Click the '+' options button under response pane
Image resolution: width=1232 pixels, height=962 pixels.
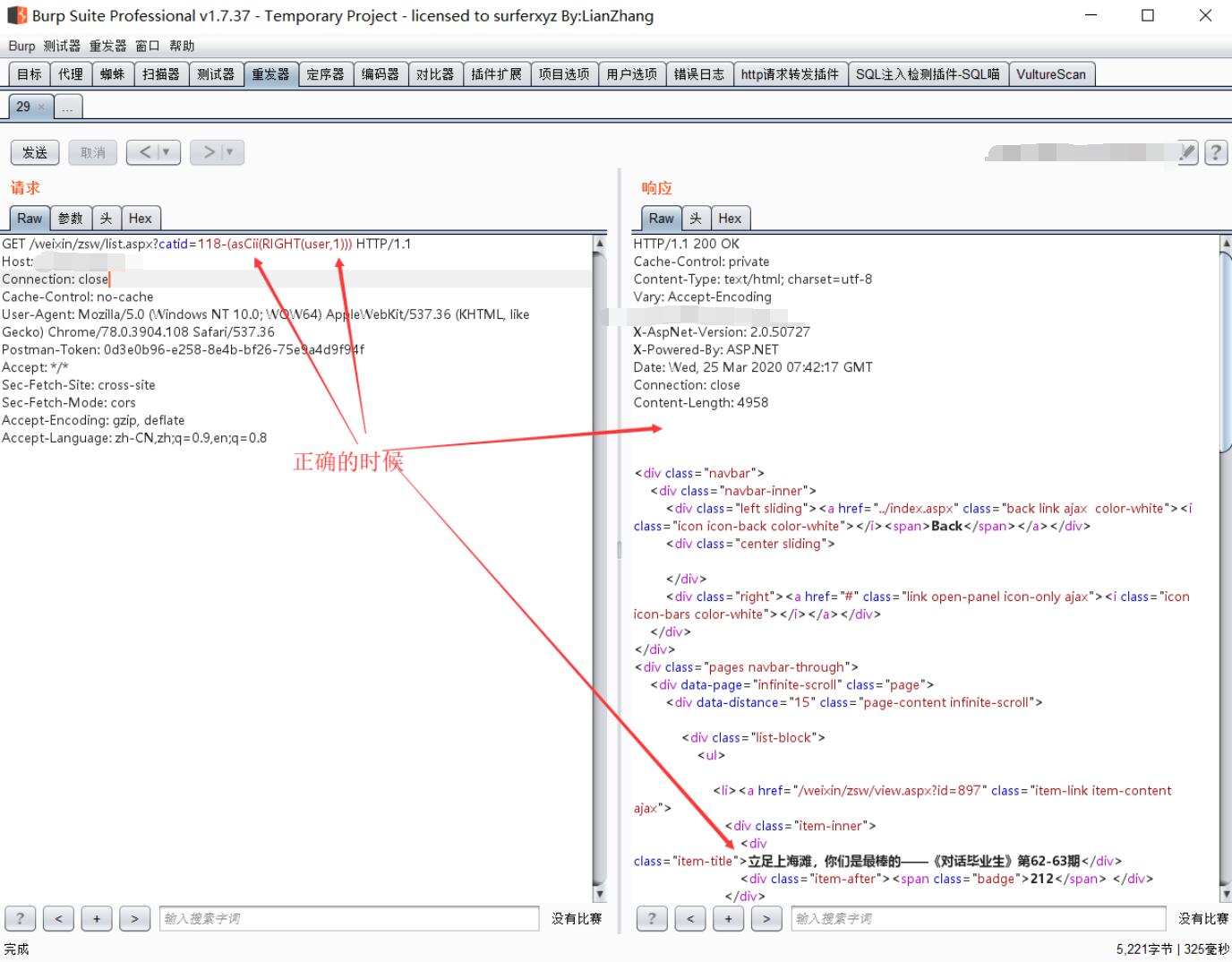(x=728, y=918)
